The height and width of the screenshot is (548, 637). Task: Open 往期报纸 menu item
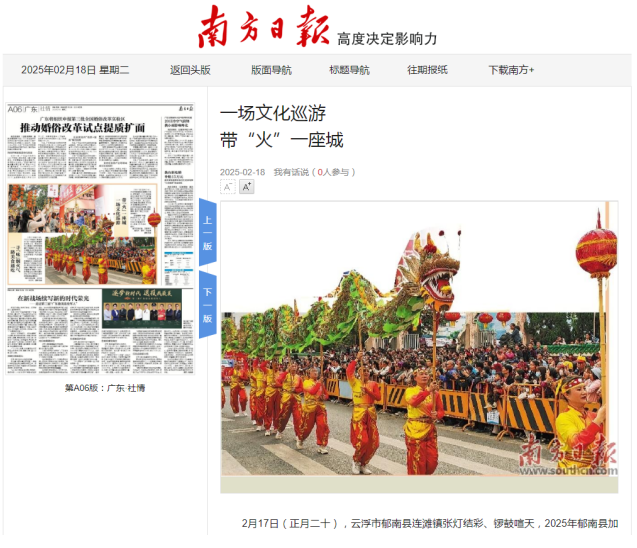[427, 70]
